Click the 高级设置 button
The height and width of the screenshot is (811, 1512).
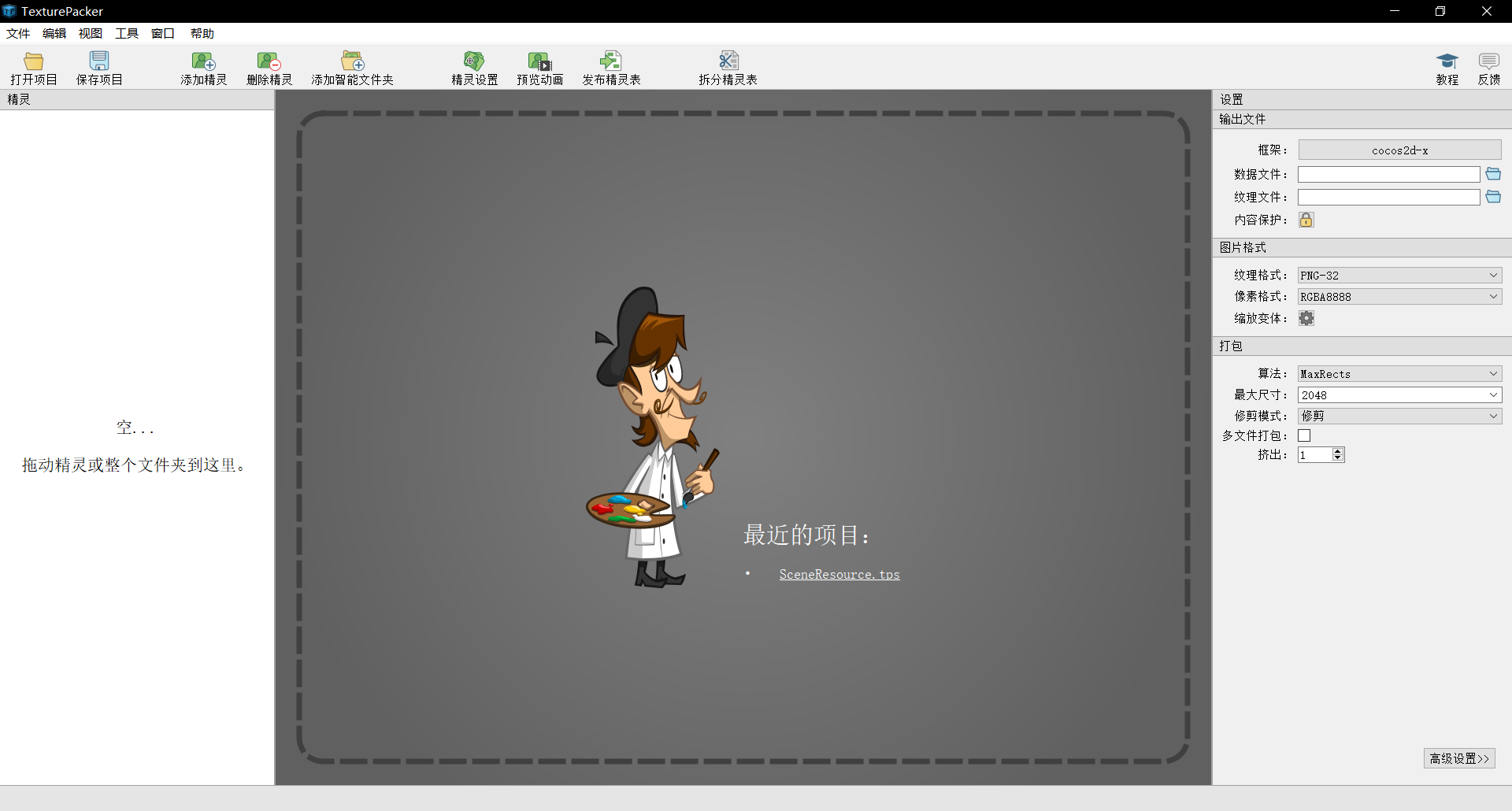point(1458,758)
